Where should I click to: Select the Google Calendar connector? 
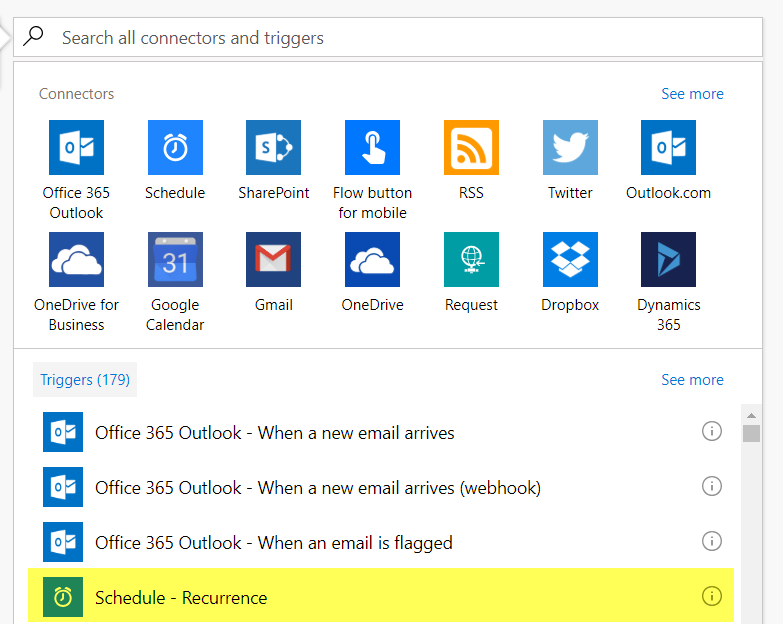pos(175,259)
